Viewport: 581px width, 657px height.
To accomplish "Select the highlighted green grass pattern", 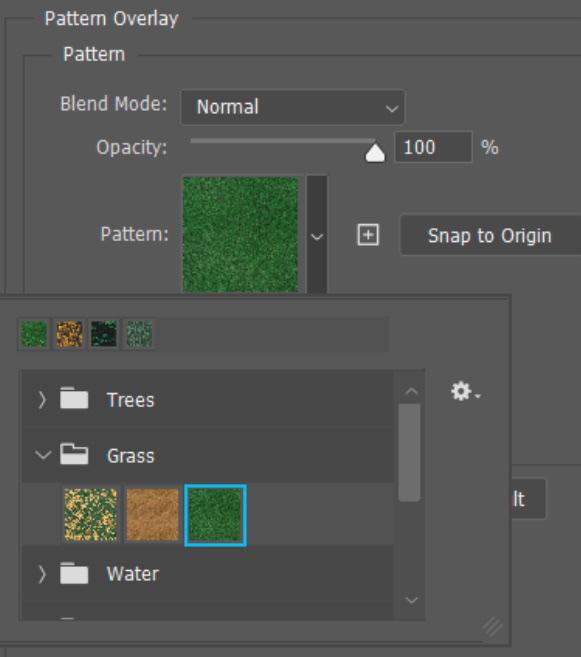I will point(215,515).
